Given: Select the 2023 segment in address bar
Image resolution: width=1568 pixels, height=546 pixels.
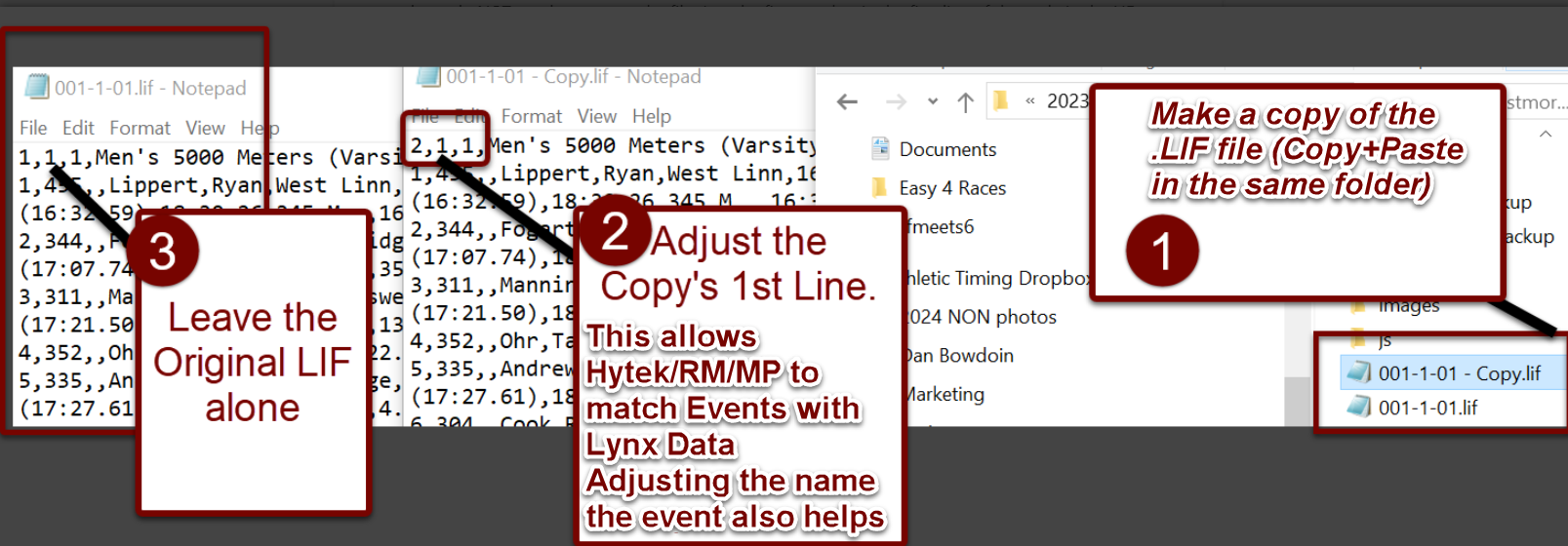Looking at the screenshot, I should [1066, 101].
